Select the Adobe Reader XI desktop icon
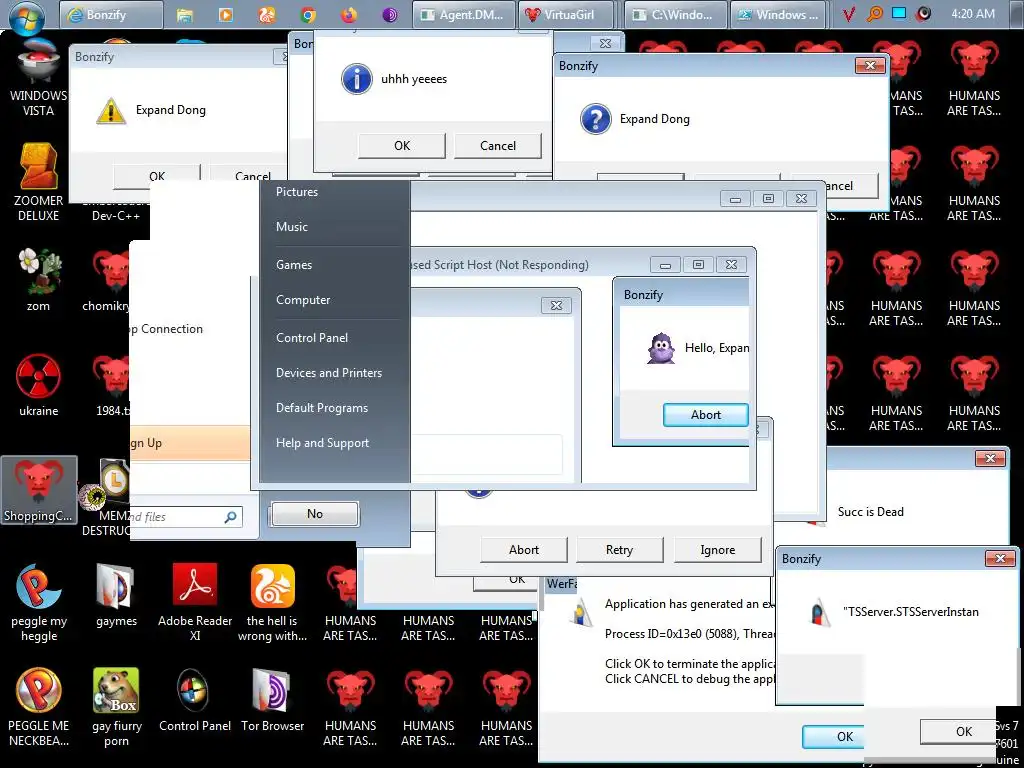Image resolution: width=1024 pixels, height=768 pixels. 195,602
